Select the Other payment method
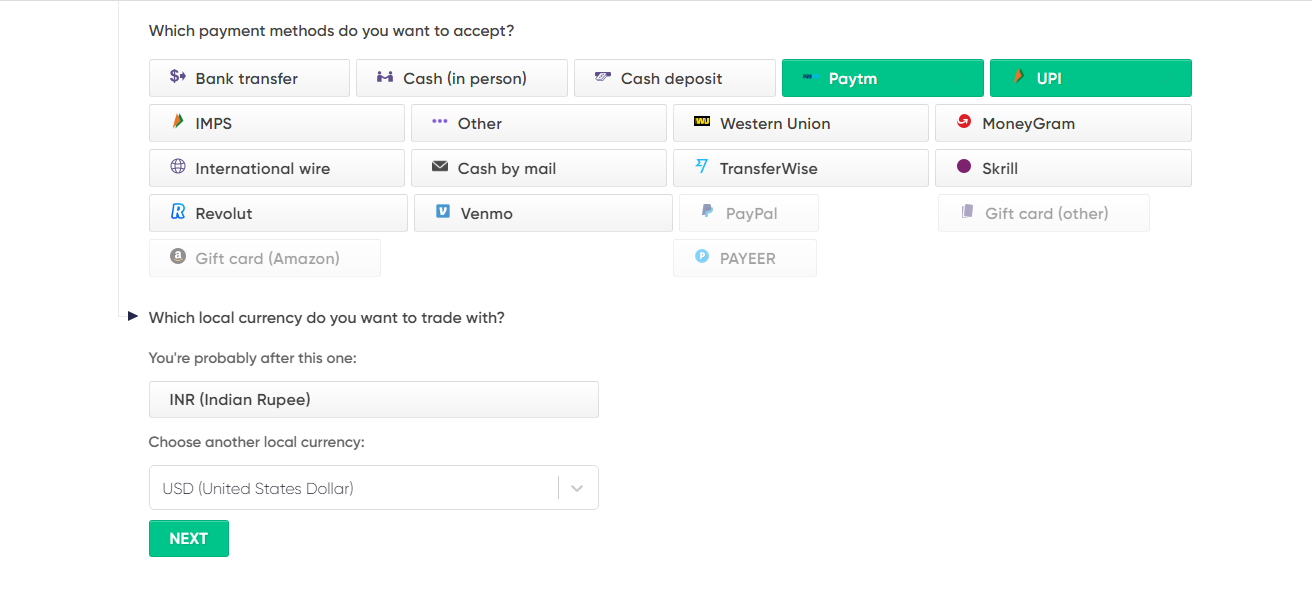This screenshot has width=1312, height=594. [x=539, y=123]
